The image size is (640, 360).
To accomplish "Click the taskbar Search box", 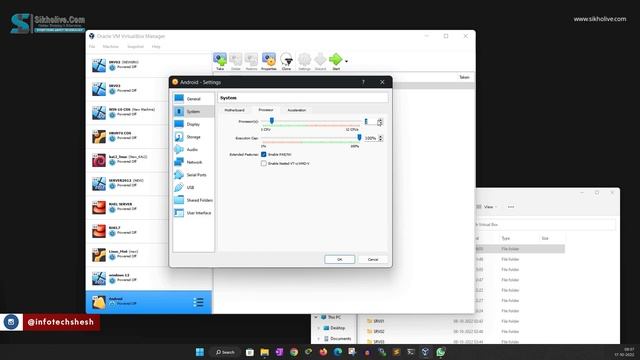I will tap(225, 352).
